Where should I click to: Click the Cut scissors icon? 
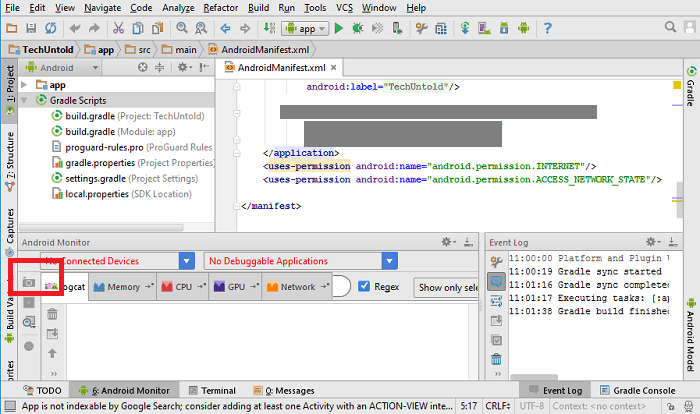pyautogui.click(x=118, y=28)
